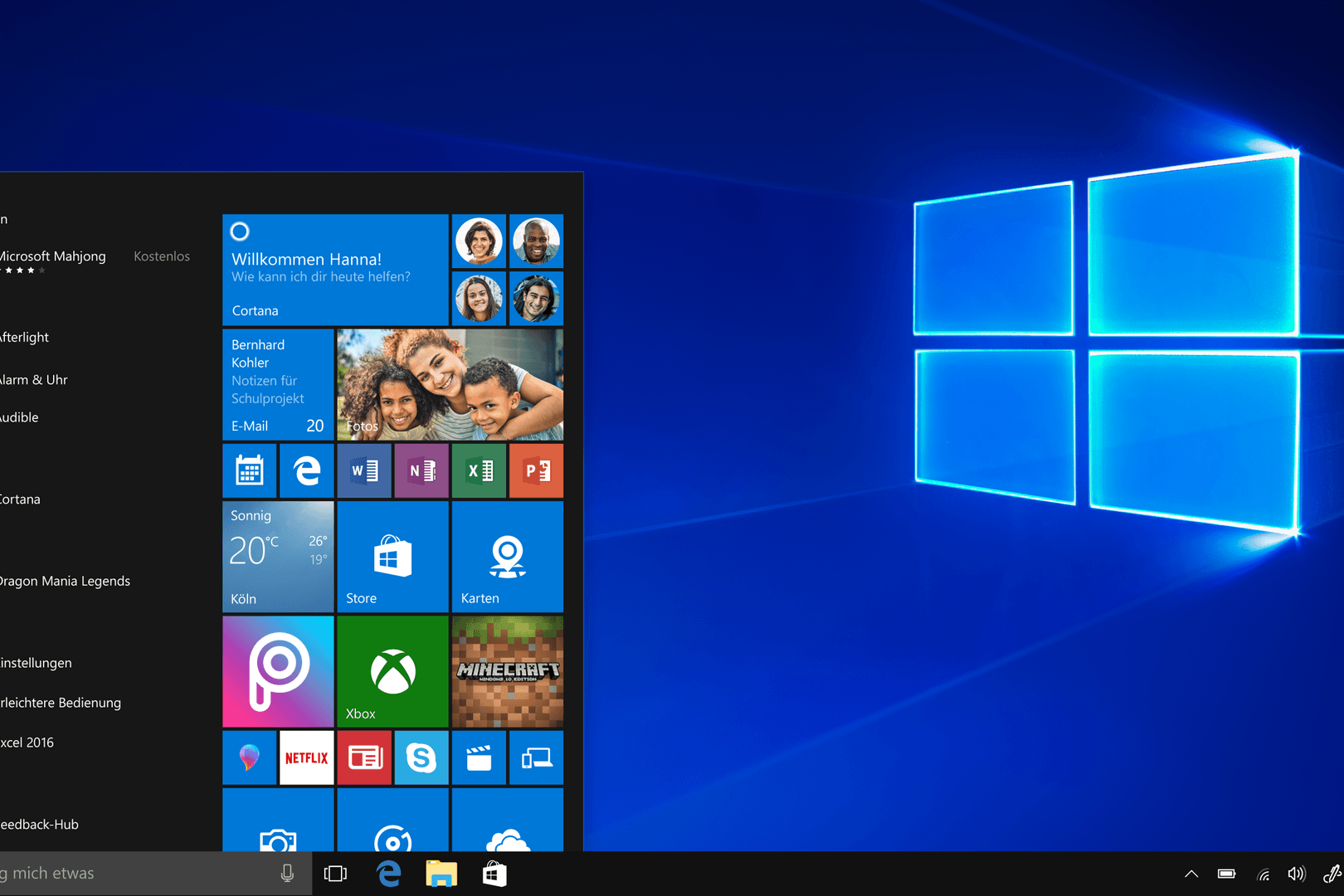Click the Cortana search box in taskbar
The height and width of the screenshot is (896, 1344).
click(x=156, y=874)
